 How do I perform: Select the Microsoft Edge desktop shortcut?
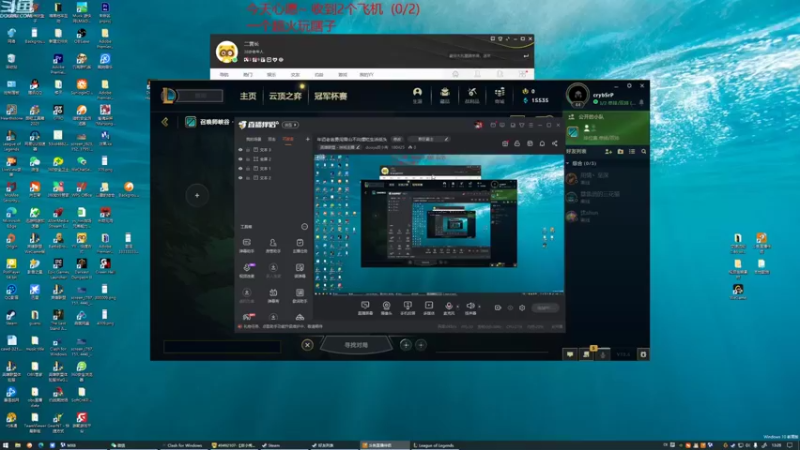tap(11, 217)
